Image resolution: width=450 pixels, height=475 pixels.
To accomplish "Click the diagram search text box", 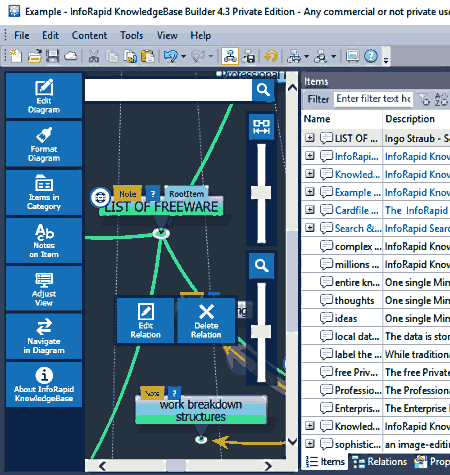I will point(168,90).
